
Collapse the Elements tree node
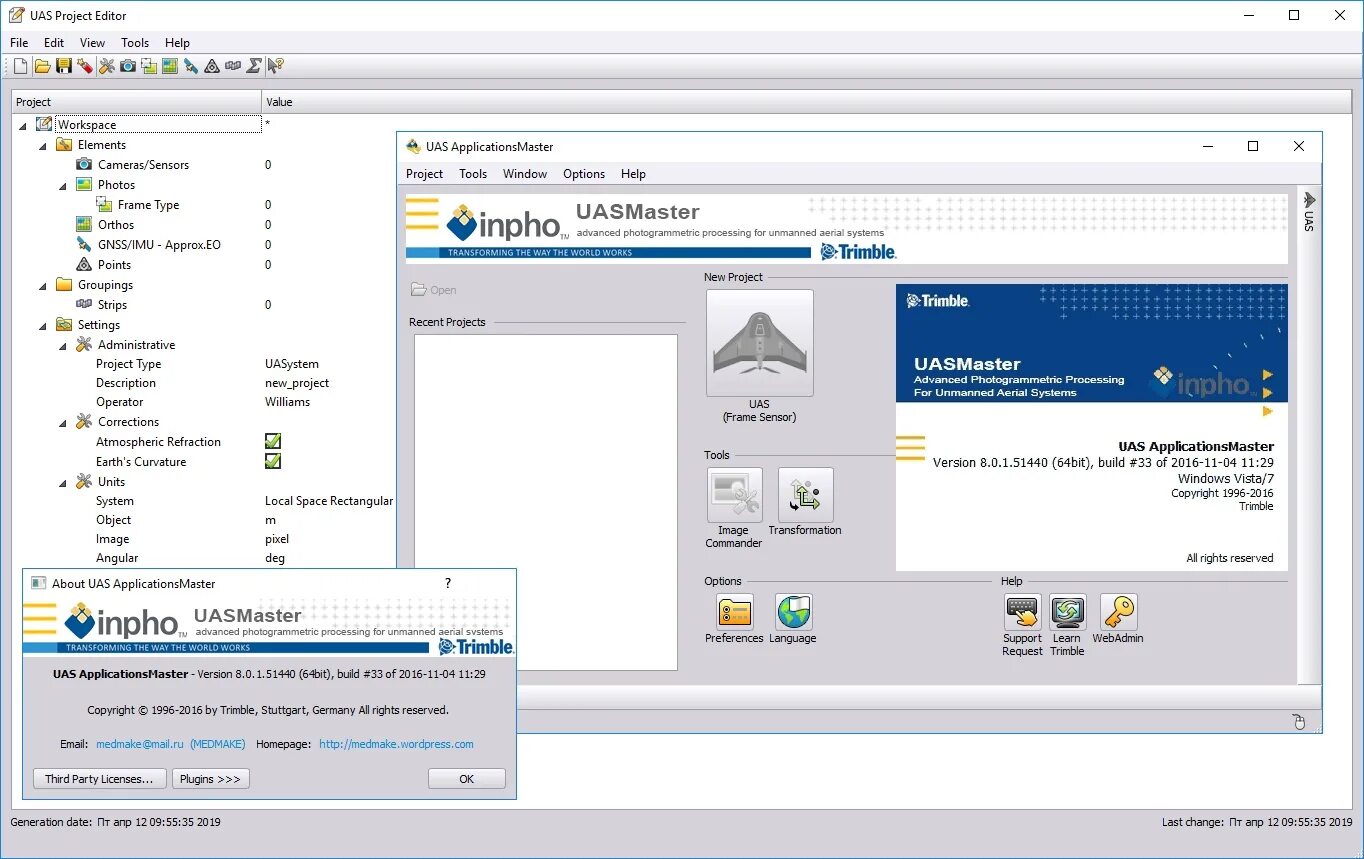click(x=43, y=145)
